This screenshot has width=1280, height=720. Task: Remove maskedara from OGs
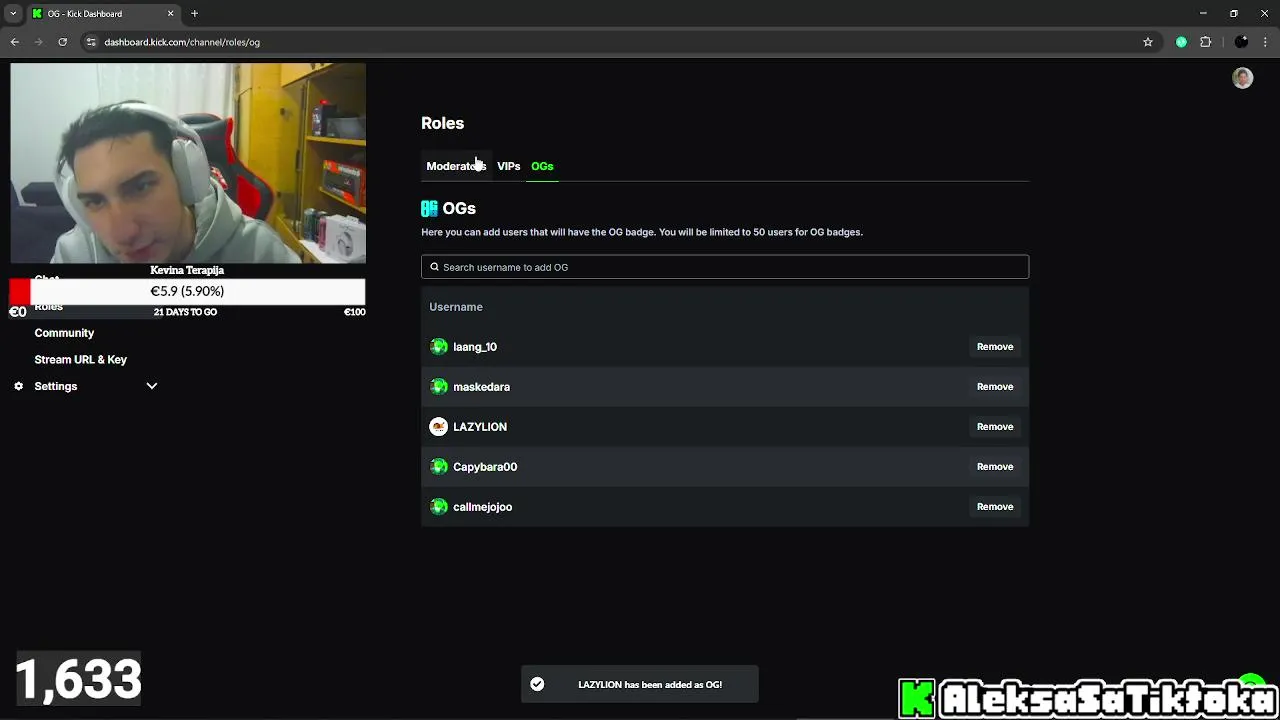pyautogui.click(x=995, y=386)
